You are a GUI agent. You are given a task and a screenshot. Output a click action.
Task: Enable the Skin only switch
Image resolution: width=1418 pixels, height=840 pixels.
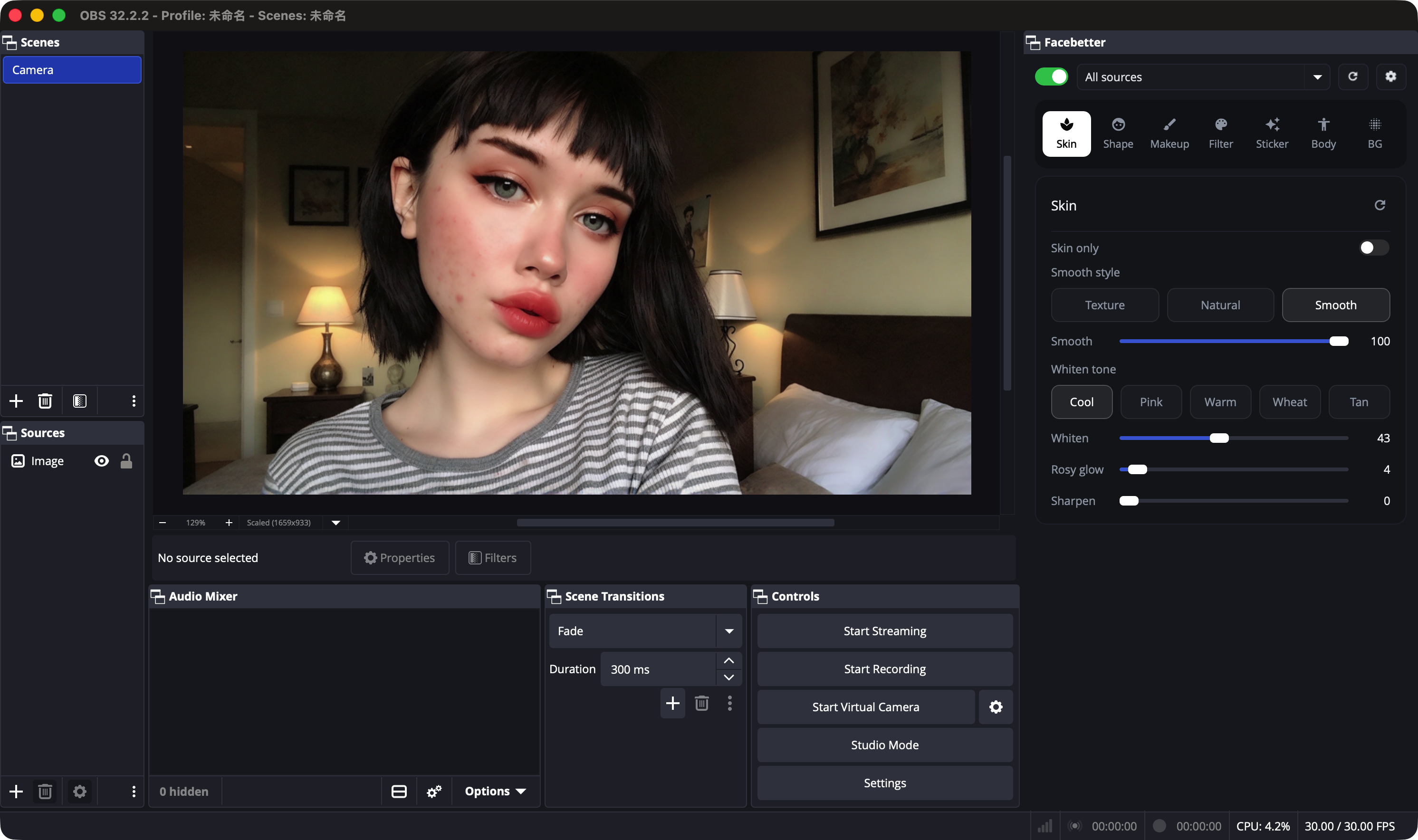[x=1374, y=248]
